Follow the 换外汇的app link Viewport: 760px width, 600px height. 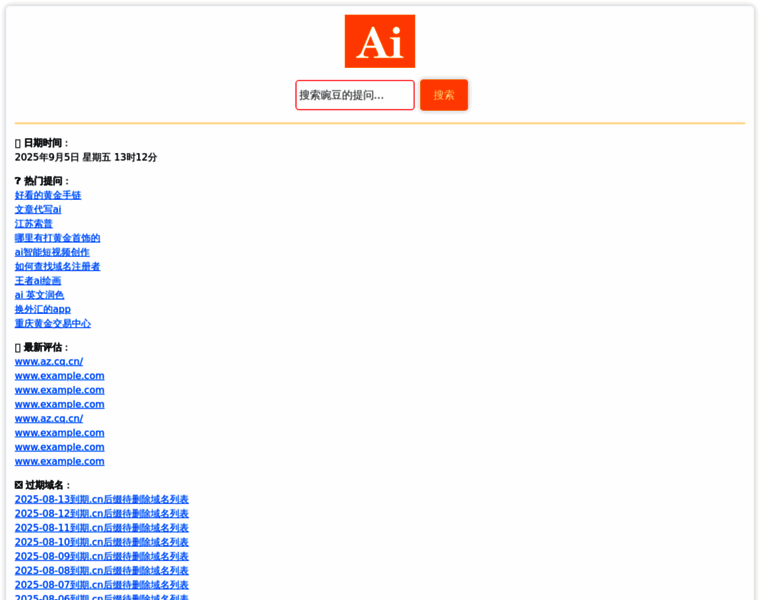[x=43, y=309]
